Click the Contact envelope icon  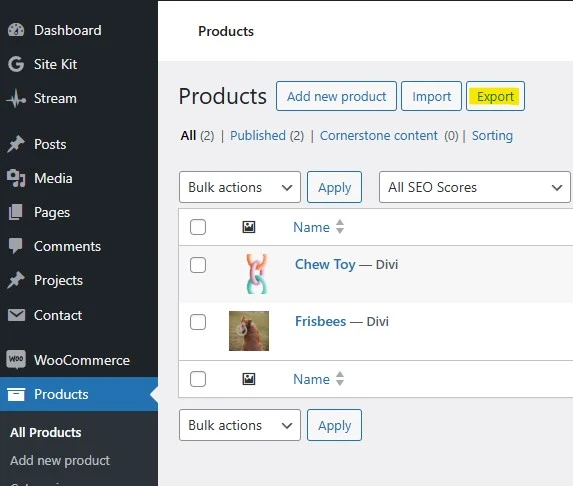click(x=16, y=315)
